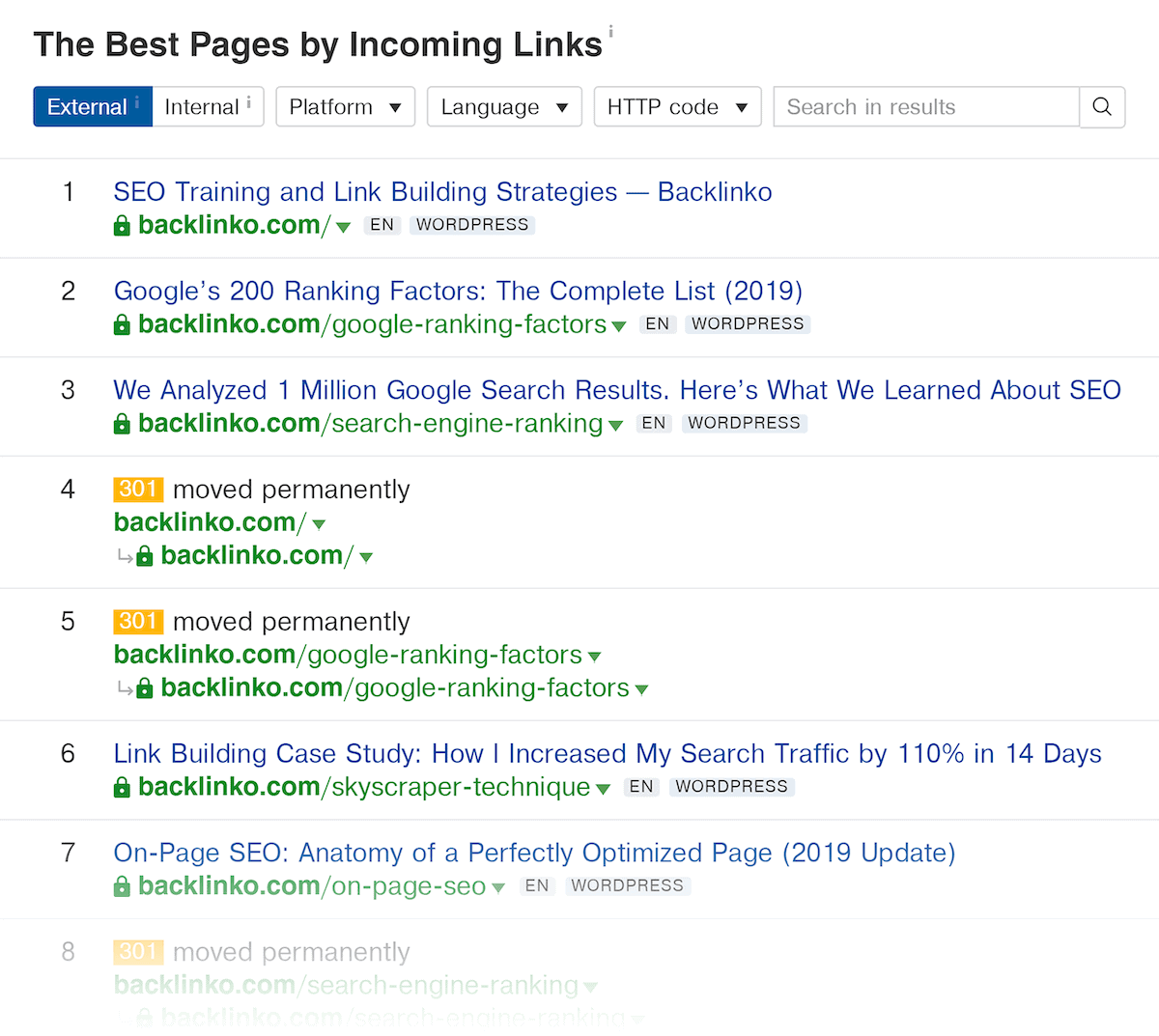The image size is (1159, 1036).
Task: Click row 3 backlinko.com/search-engine-ranking URL
Action: [x=370, y=424]
